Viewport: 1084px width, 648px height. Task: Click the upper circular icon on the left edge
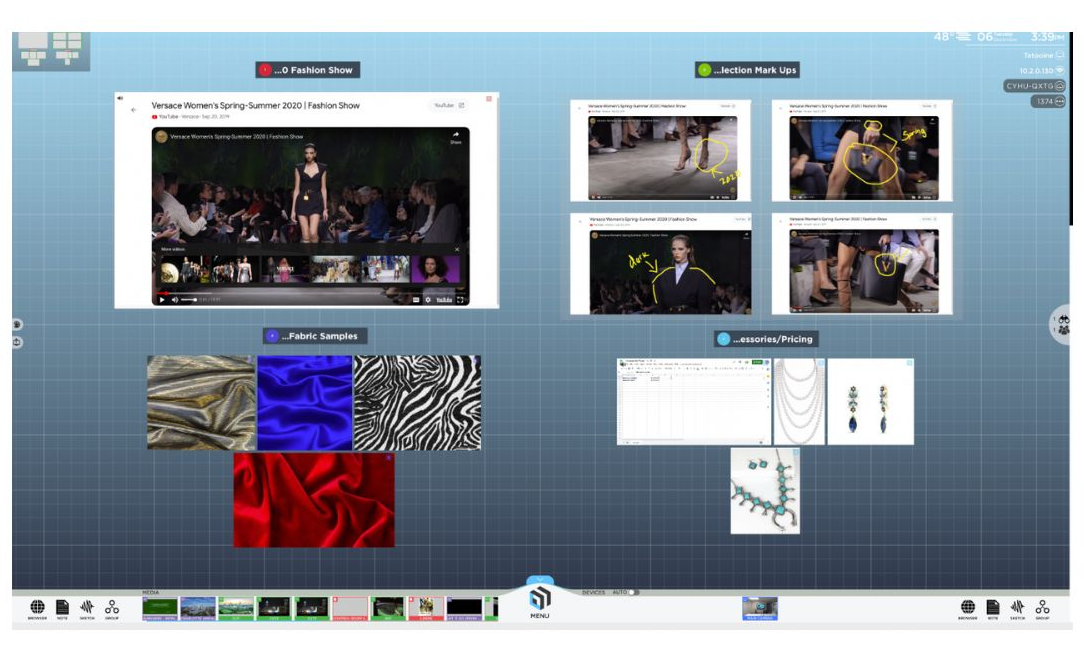(17, 324)
